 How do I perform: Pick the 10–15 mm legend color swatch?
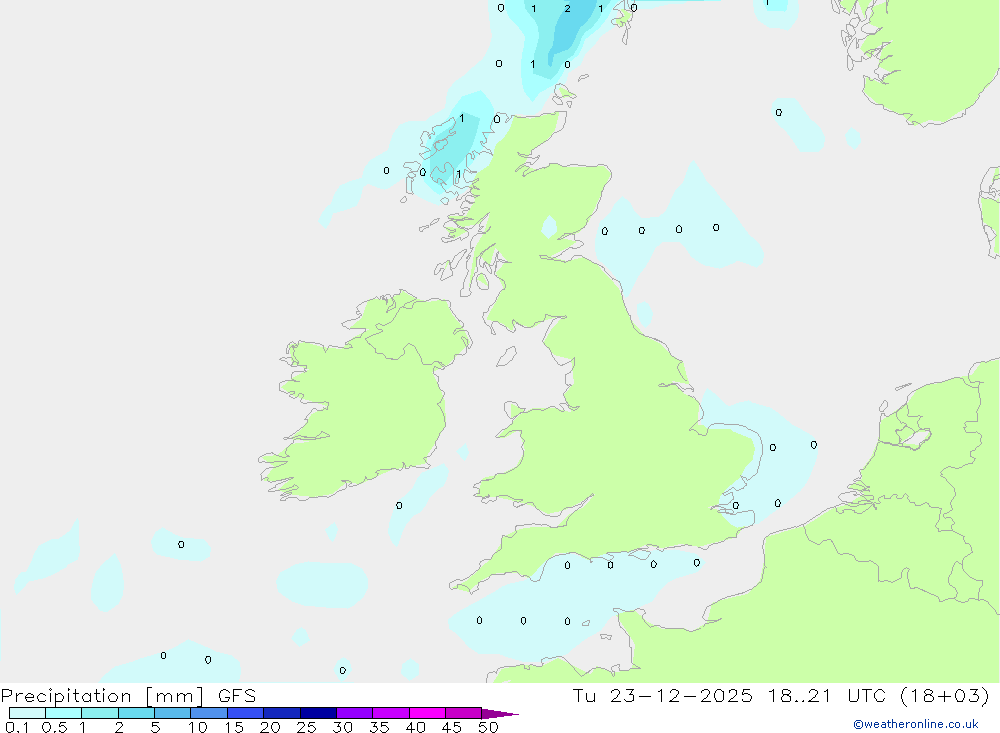(209, 713)
